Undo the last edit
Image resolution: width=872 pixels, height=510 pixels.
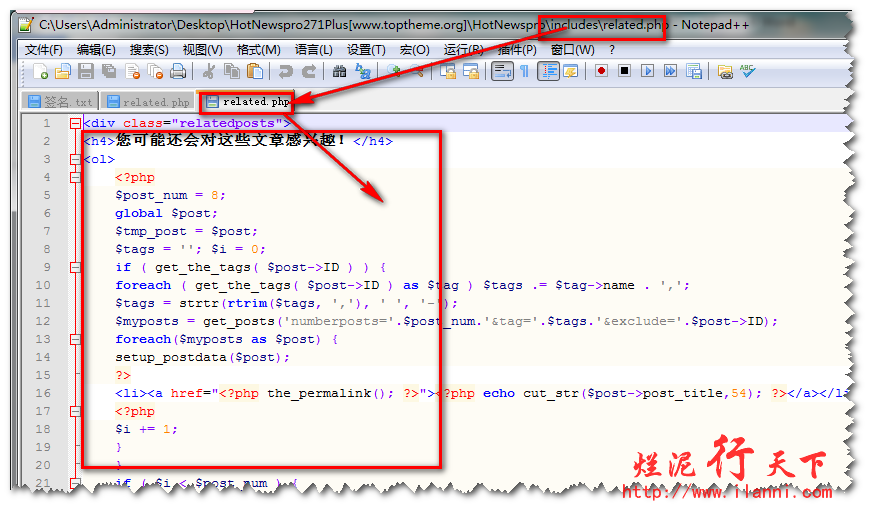coord(286,71)
